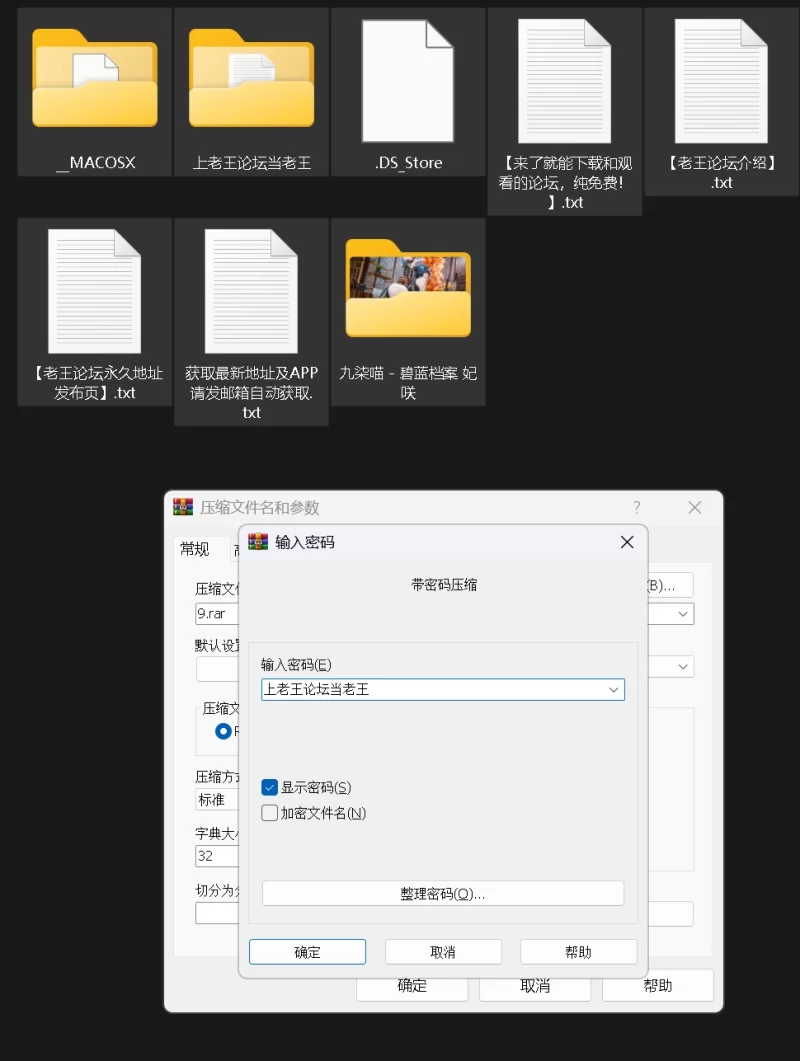Screen dimensions: 800x1061
Task: Expand the archive name dropdown arrow
Action: (684, 614)
